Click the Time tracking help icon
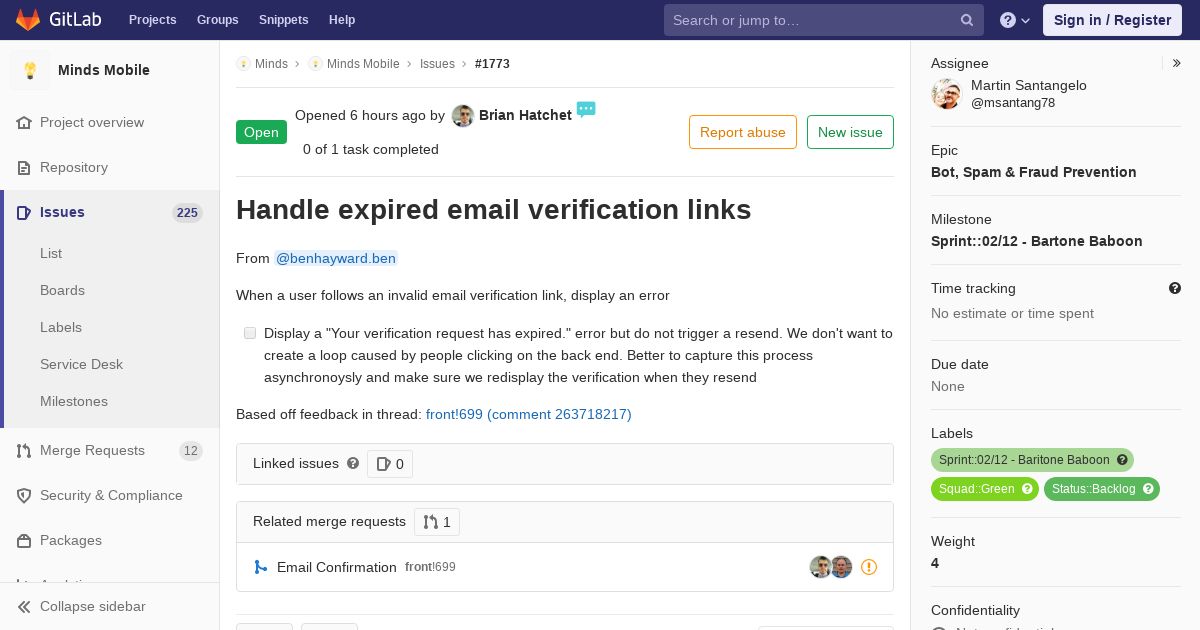The height and width of the screenshot is (630, 1200). pos(1175,288)
